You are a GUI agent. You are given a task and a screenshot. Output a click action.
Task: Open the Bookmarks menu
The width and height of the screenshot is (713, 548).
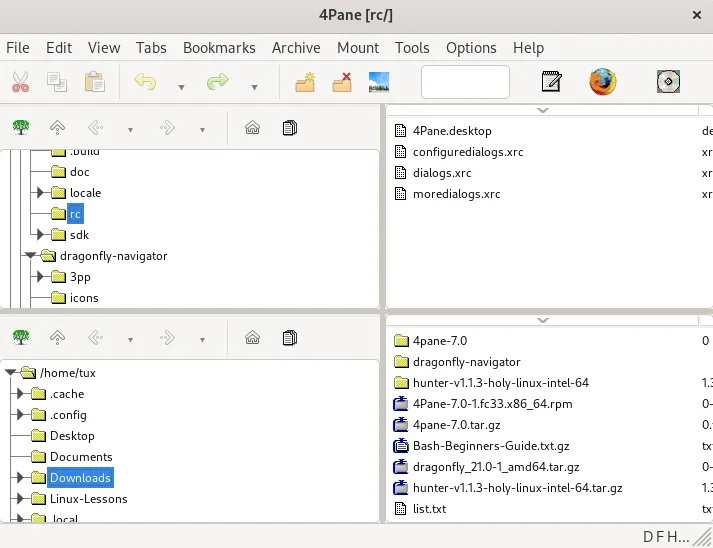219,48
